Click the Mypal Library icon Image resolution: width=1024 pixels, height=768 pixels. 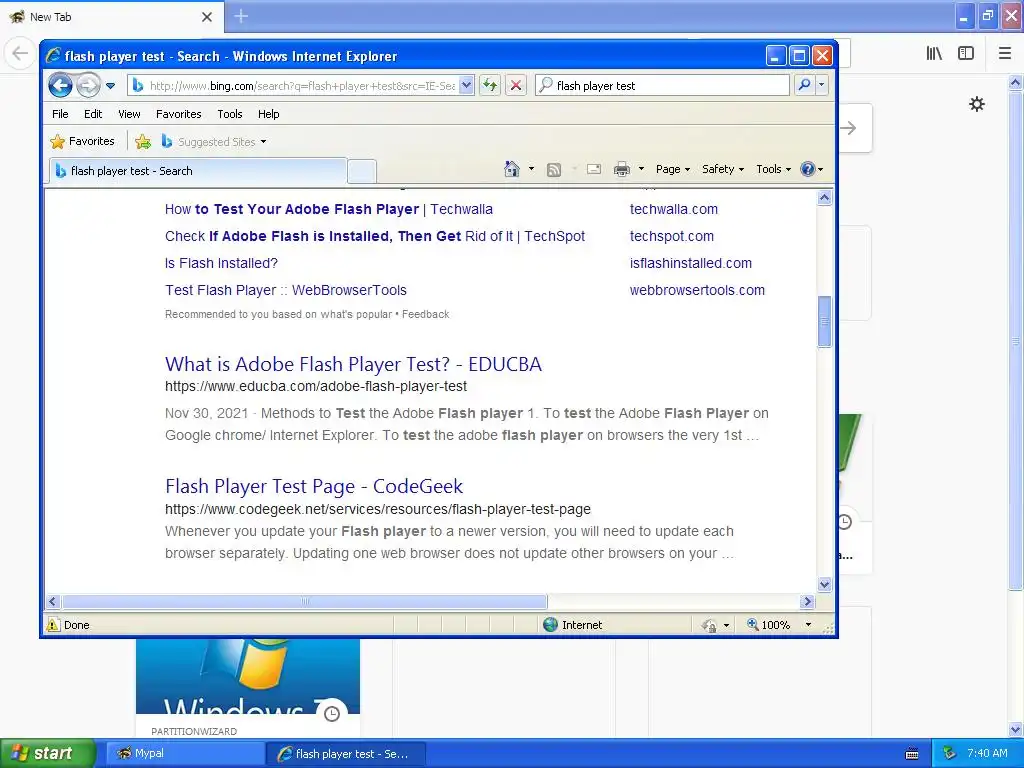pyautogui.click(x=934, y=53)
